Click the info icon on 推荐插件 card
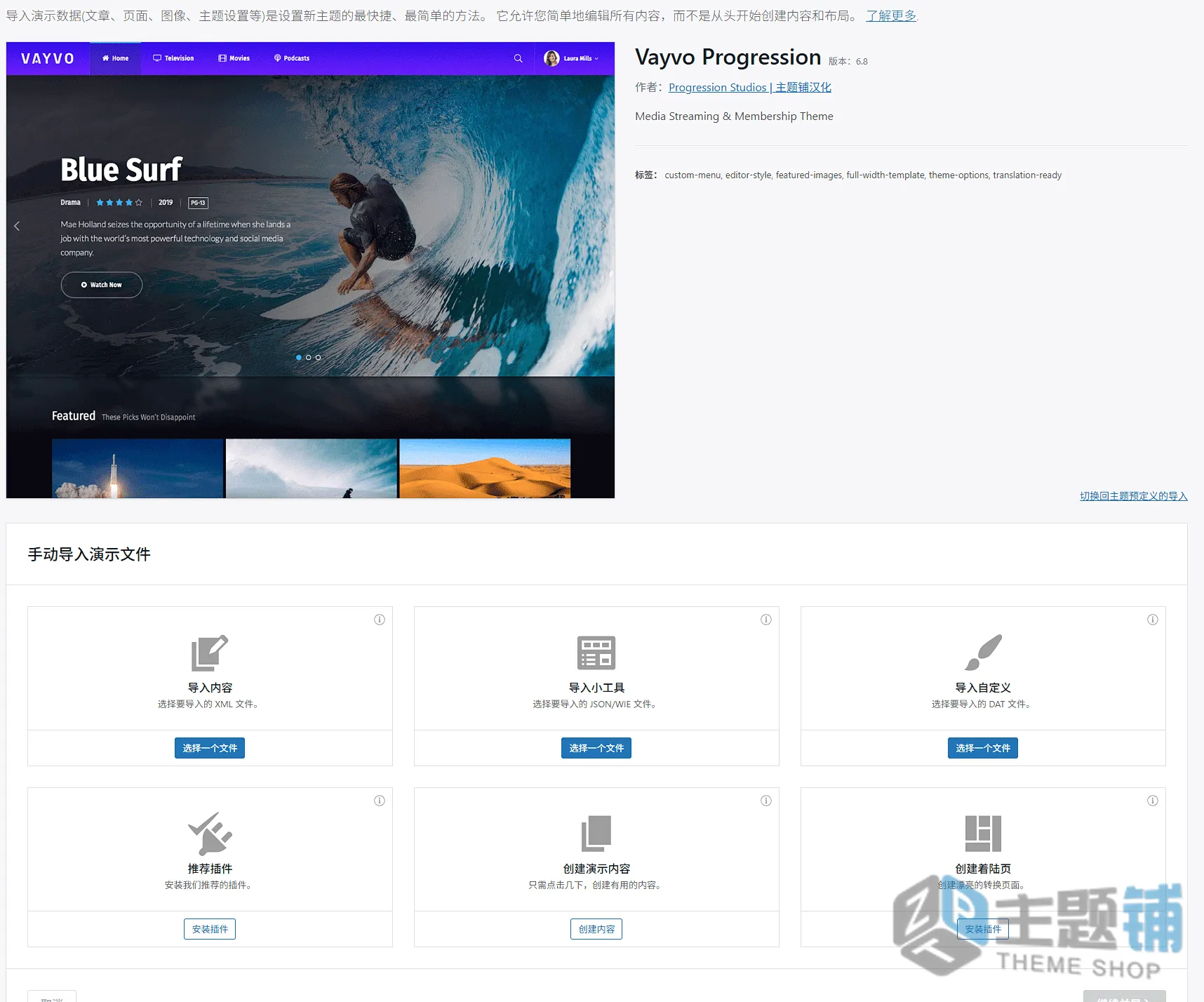The height and width of the screenshot is (1002, 1204). [x=380, y=801]
